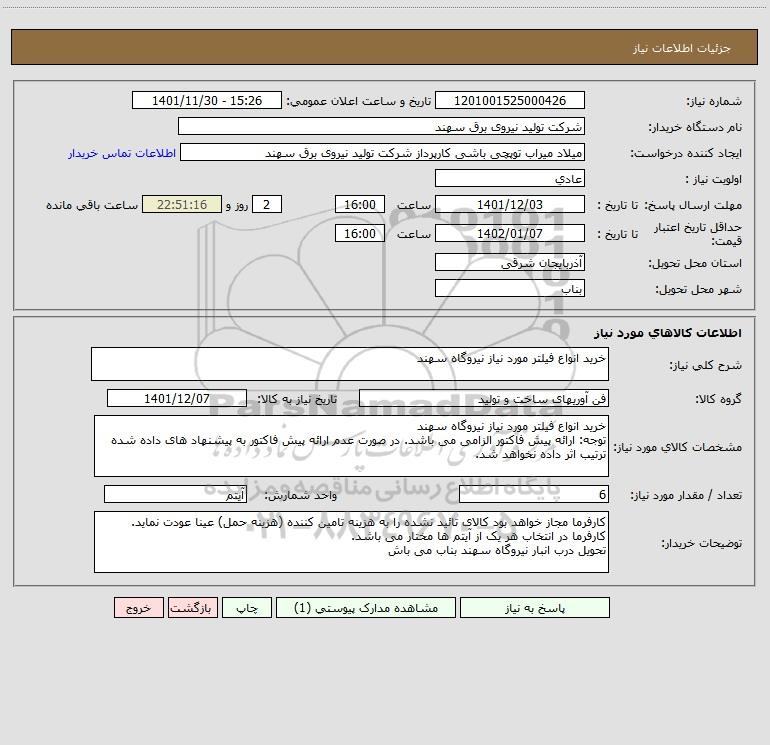Click price validity time 16:00 field
770x745 pixels.
click(x=359, y=233)
